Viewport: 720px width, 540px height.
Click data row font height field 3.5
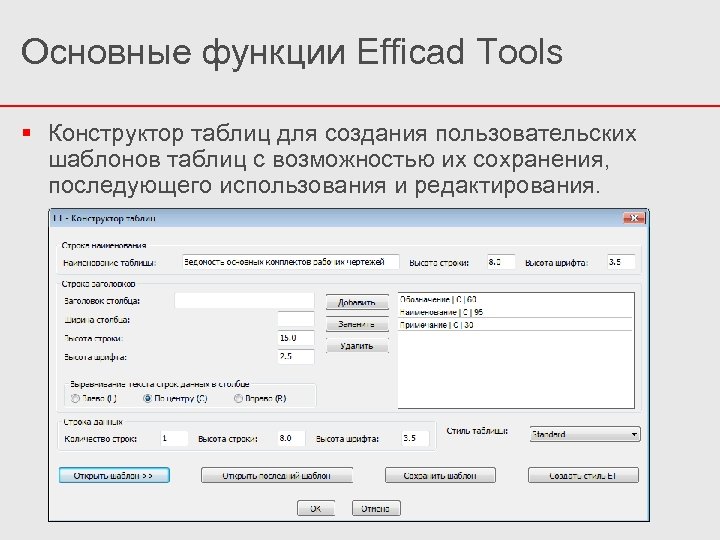coord(415,438)
